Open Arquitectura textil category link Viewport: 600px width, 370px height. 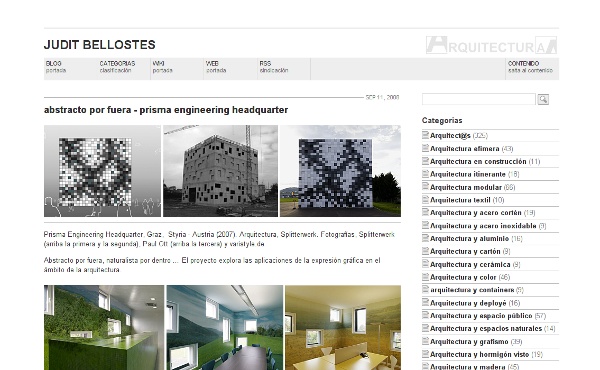pos(460,200)
